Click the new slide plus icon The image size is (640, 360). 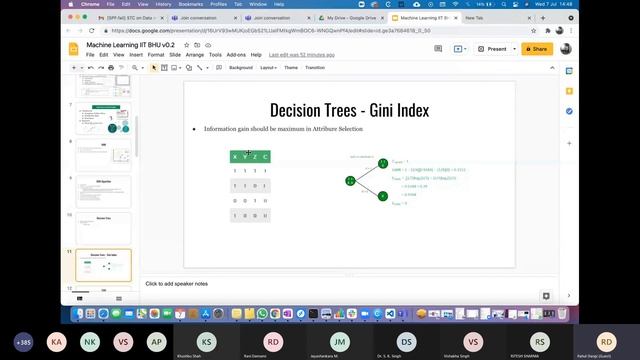pos(74,68)
